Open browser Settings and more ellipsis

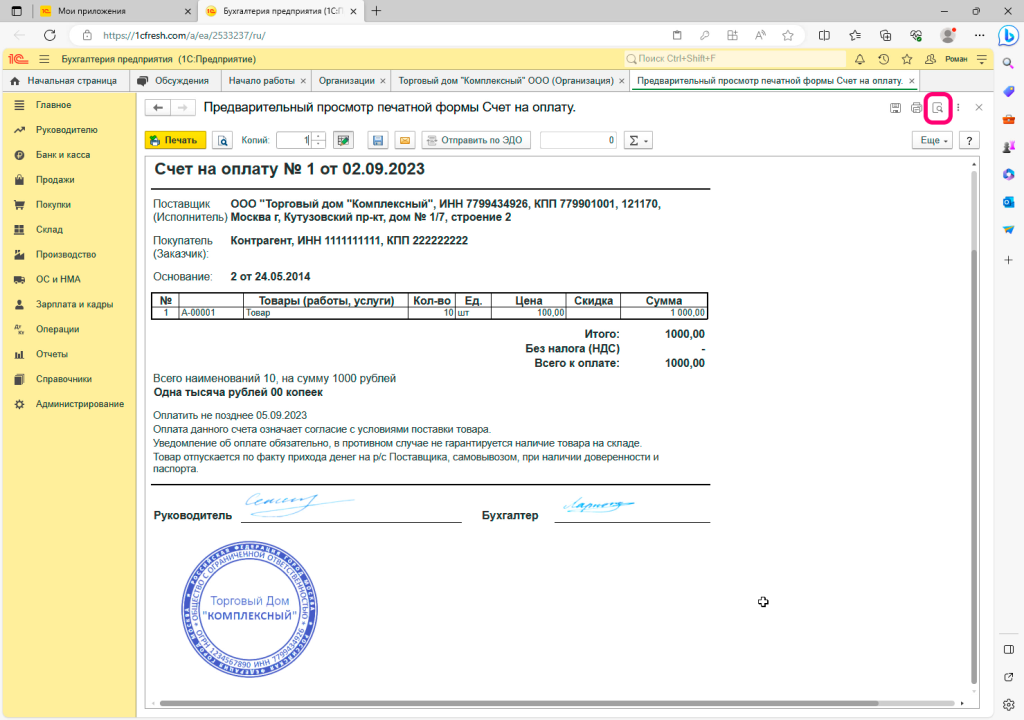979,35
